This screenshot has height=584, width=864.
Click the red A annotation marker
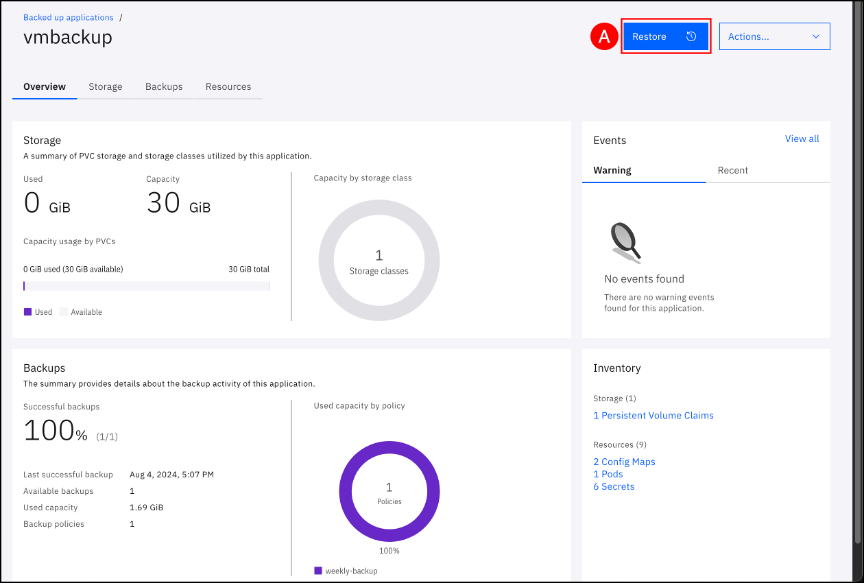pos(603,37)
